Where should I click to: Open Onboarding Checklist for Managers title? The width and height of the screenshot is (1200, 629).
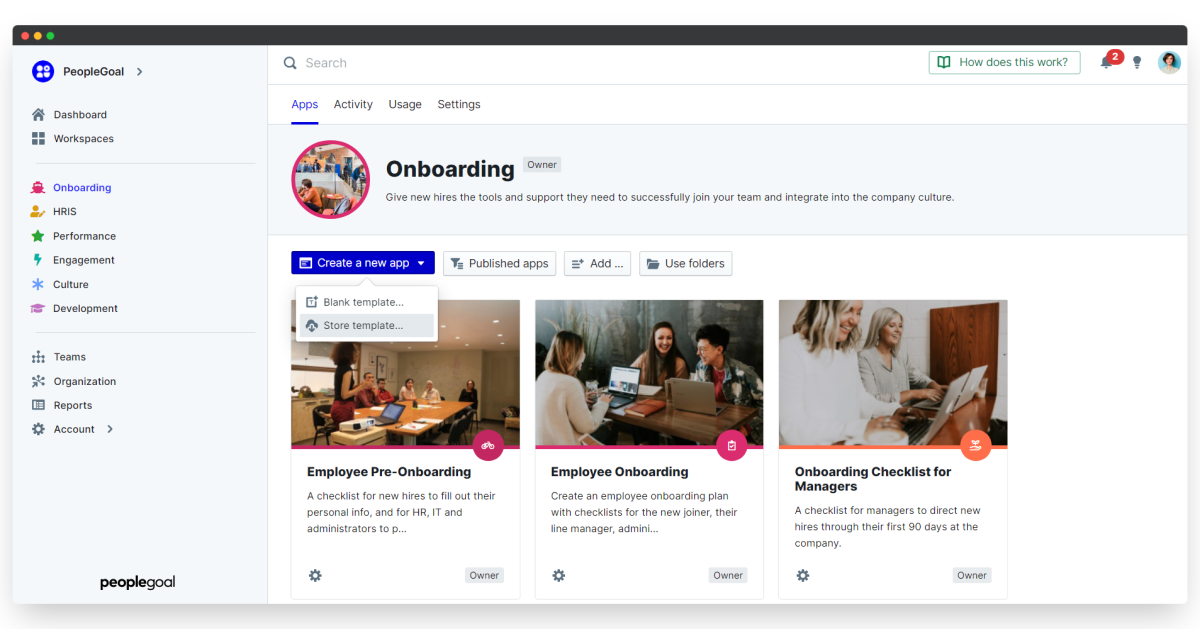click(873, 479)
